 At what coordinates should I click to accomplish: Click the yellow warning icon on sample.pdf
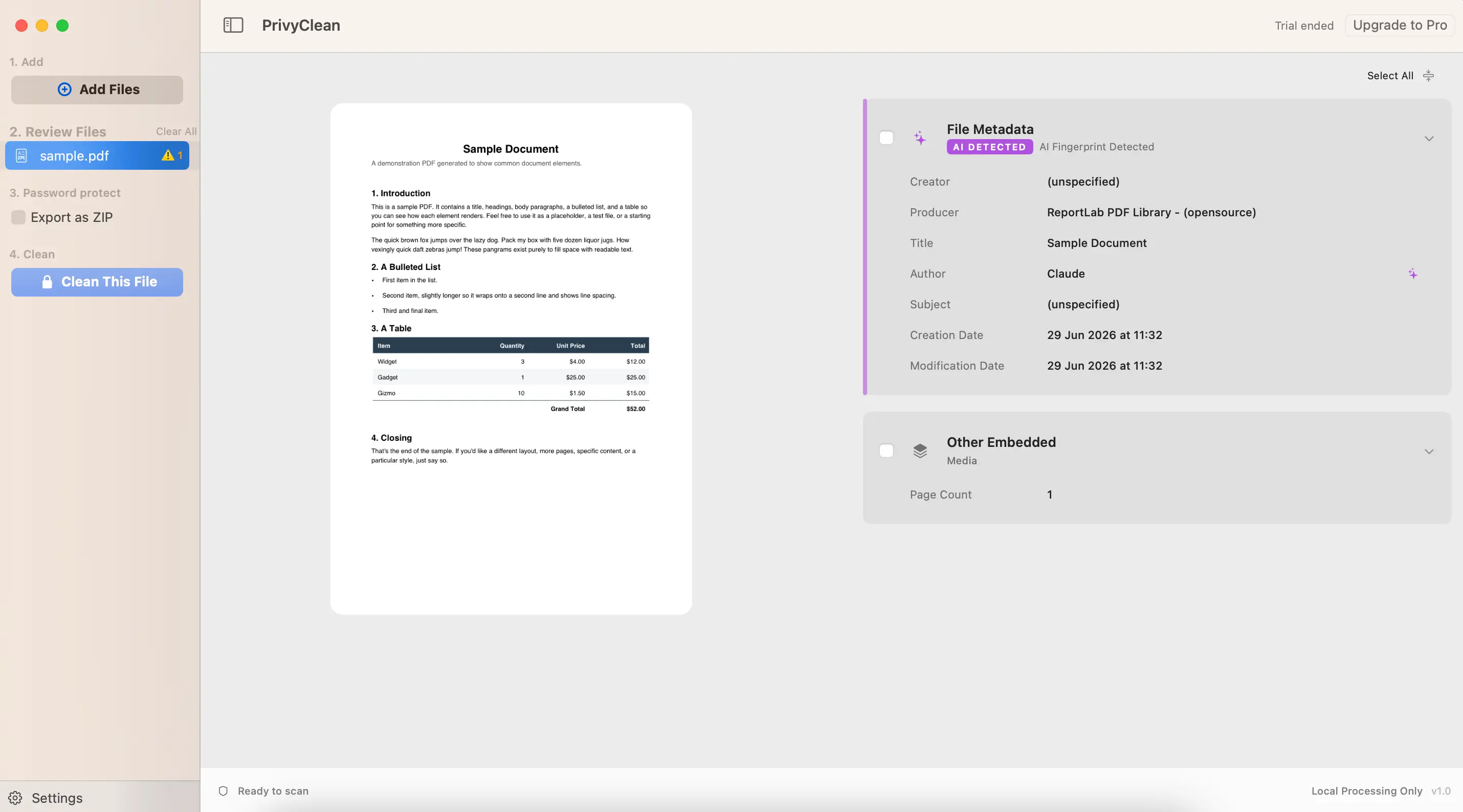(168, 155)
